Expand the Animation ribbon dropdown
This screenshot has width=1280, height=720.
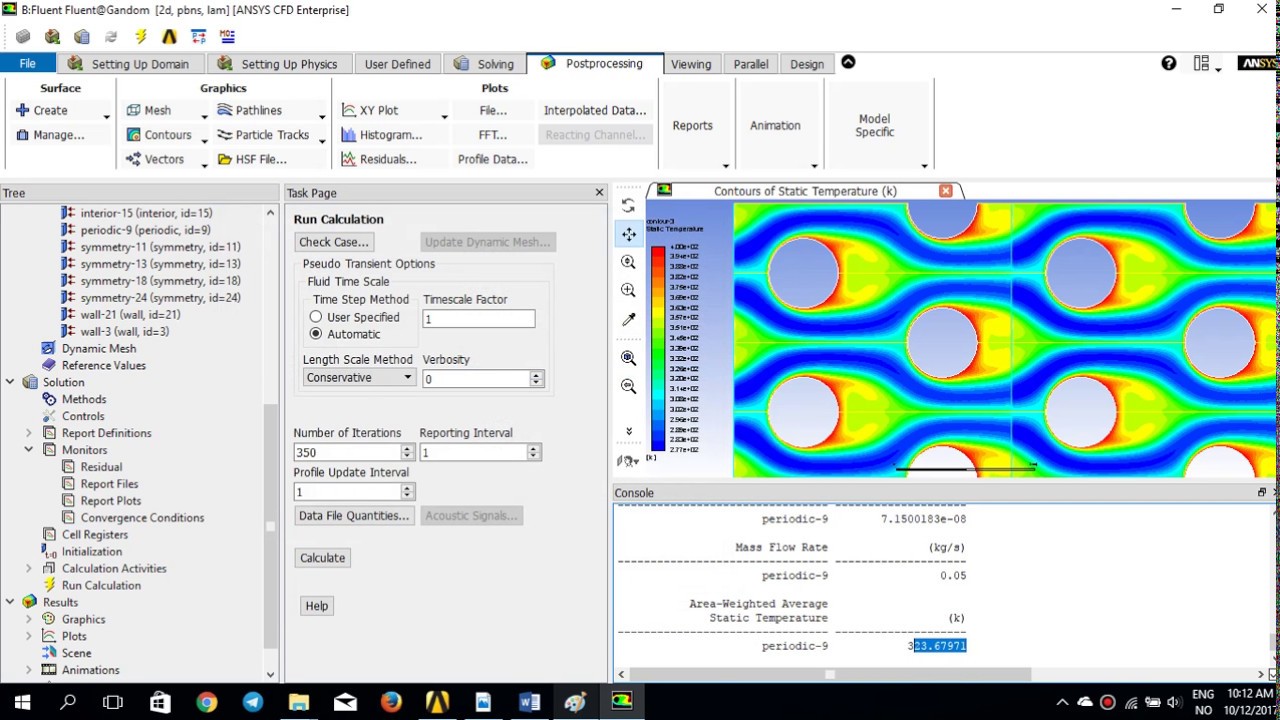pos(814,166)
